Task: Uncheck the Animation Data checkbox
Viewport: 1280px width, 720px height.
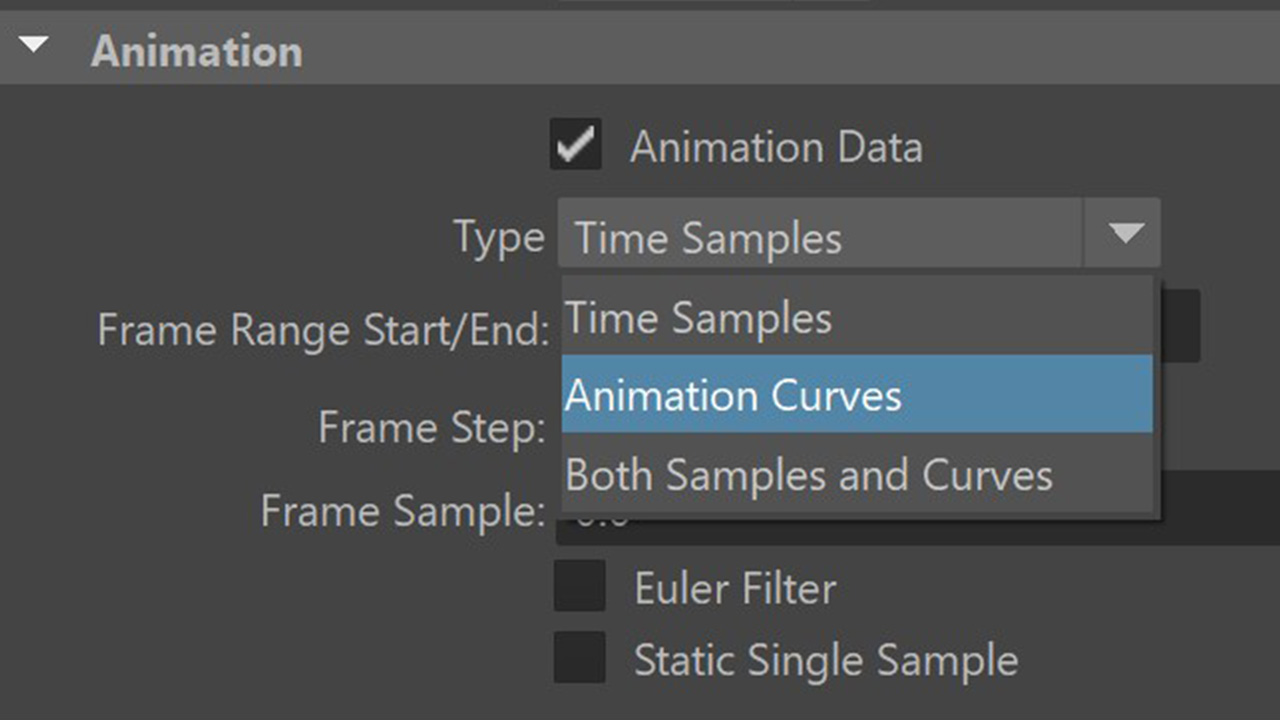Action: [576, 144]
